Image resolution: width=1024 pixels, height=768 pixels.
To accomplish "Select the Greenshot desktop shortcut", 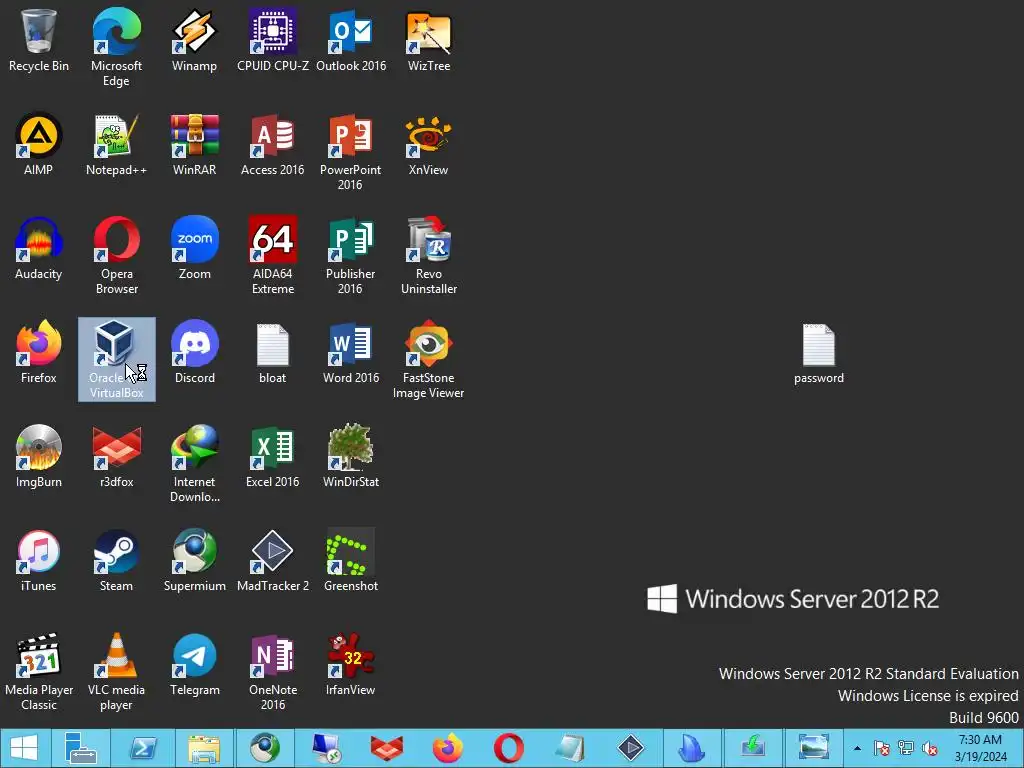I will coord(351,560).
